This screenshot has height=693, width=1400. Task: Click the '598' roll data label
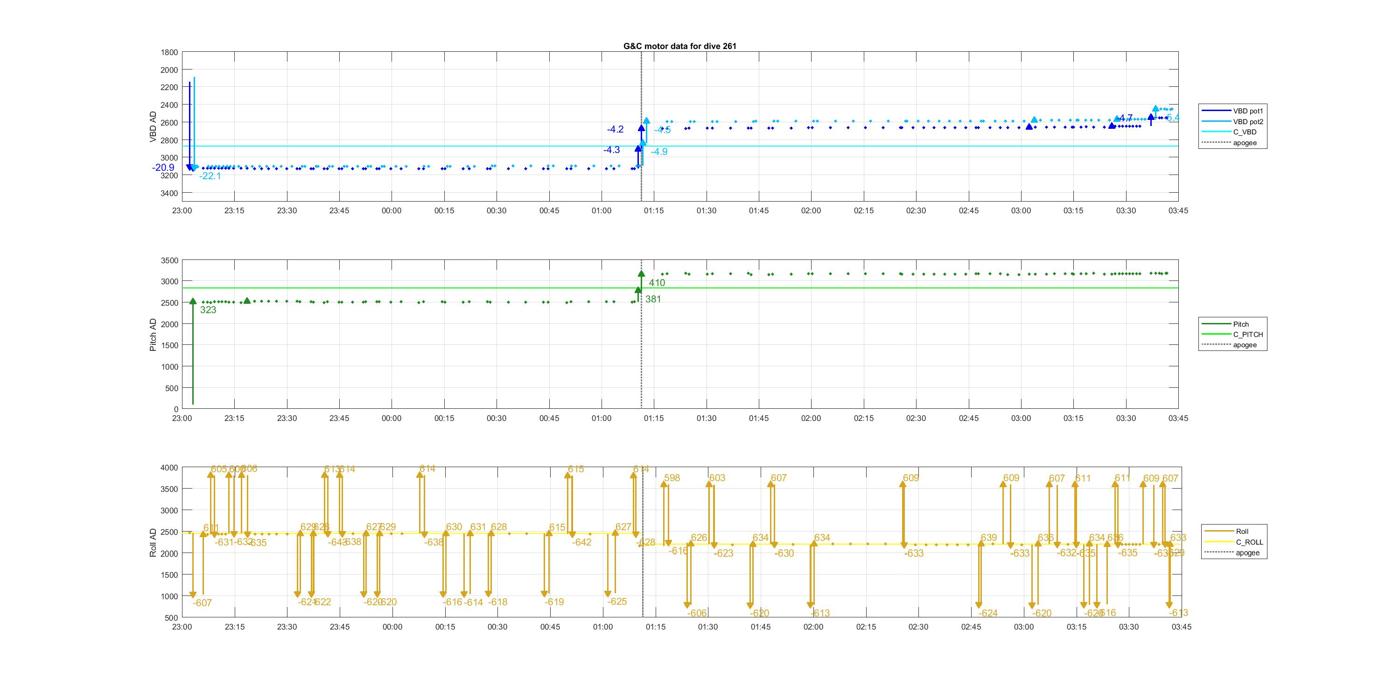[x=672, y=478]
